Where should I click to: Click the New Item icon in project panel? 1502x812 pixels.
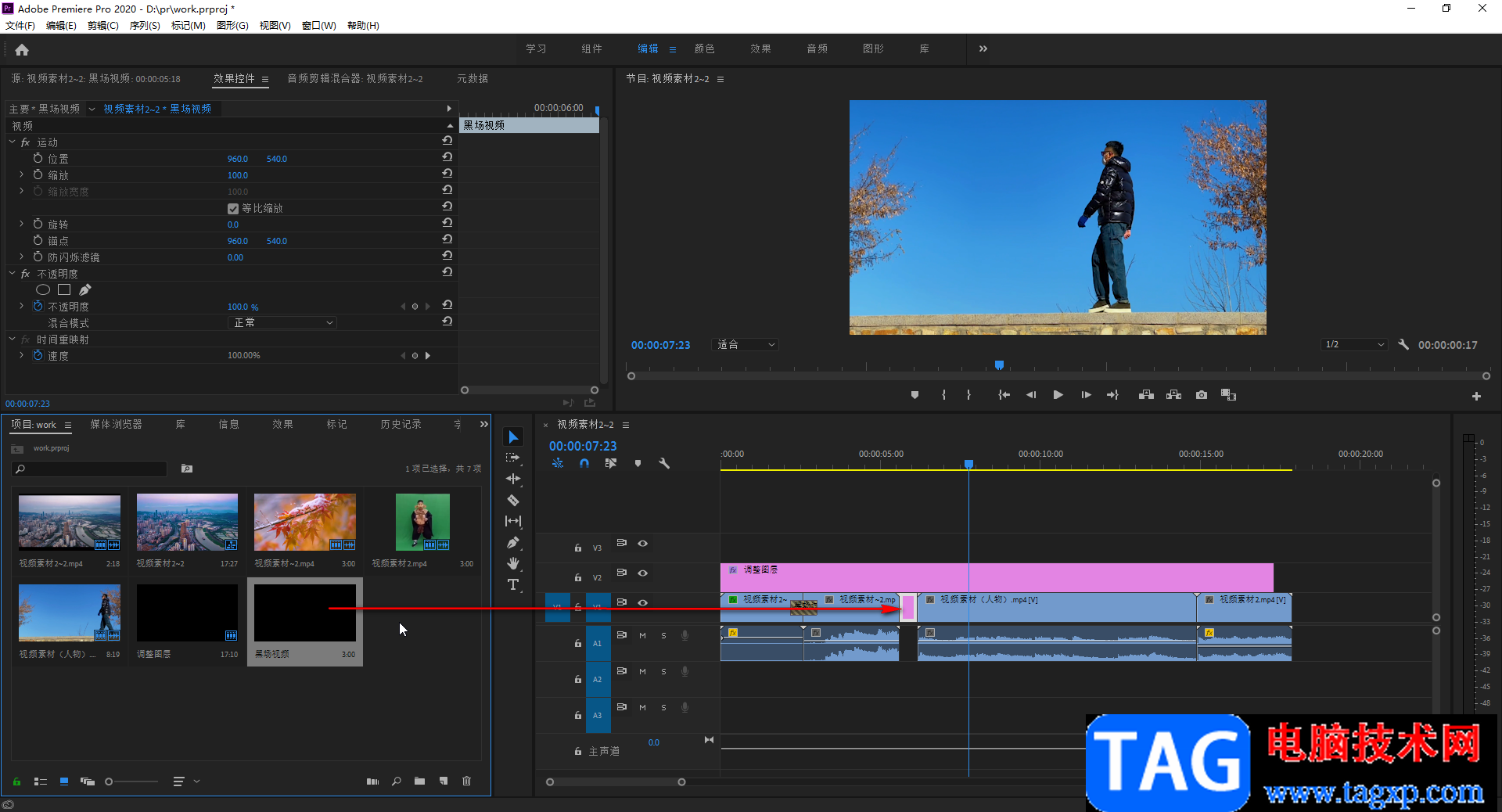point(444,781)
